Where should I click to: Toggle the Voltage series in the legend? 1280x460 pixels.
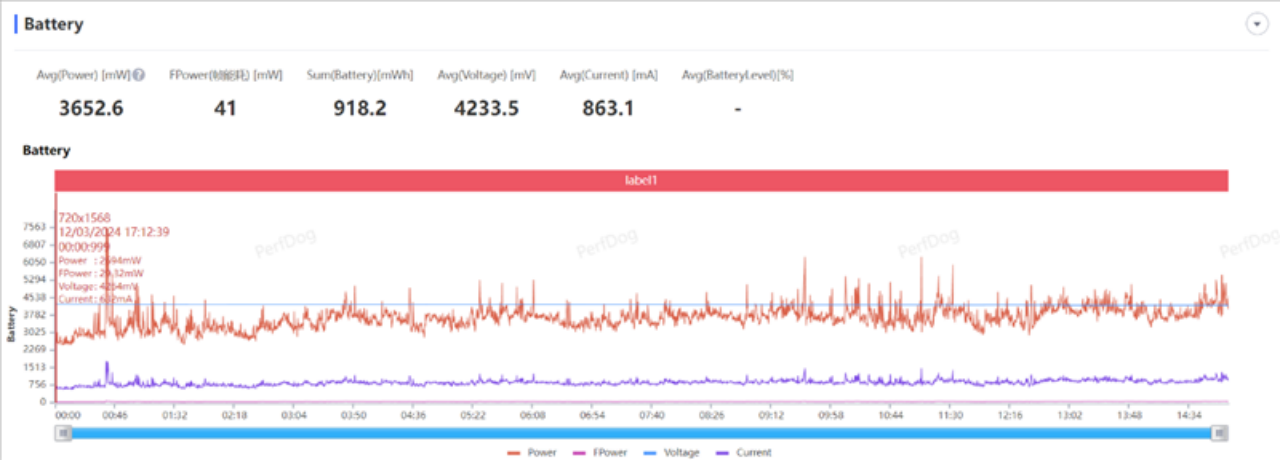coord(672,453)
